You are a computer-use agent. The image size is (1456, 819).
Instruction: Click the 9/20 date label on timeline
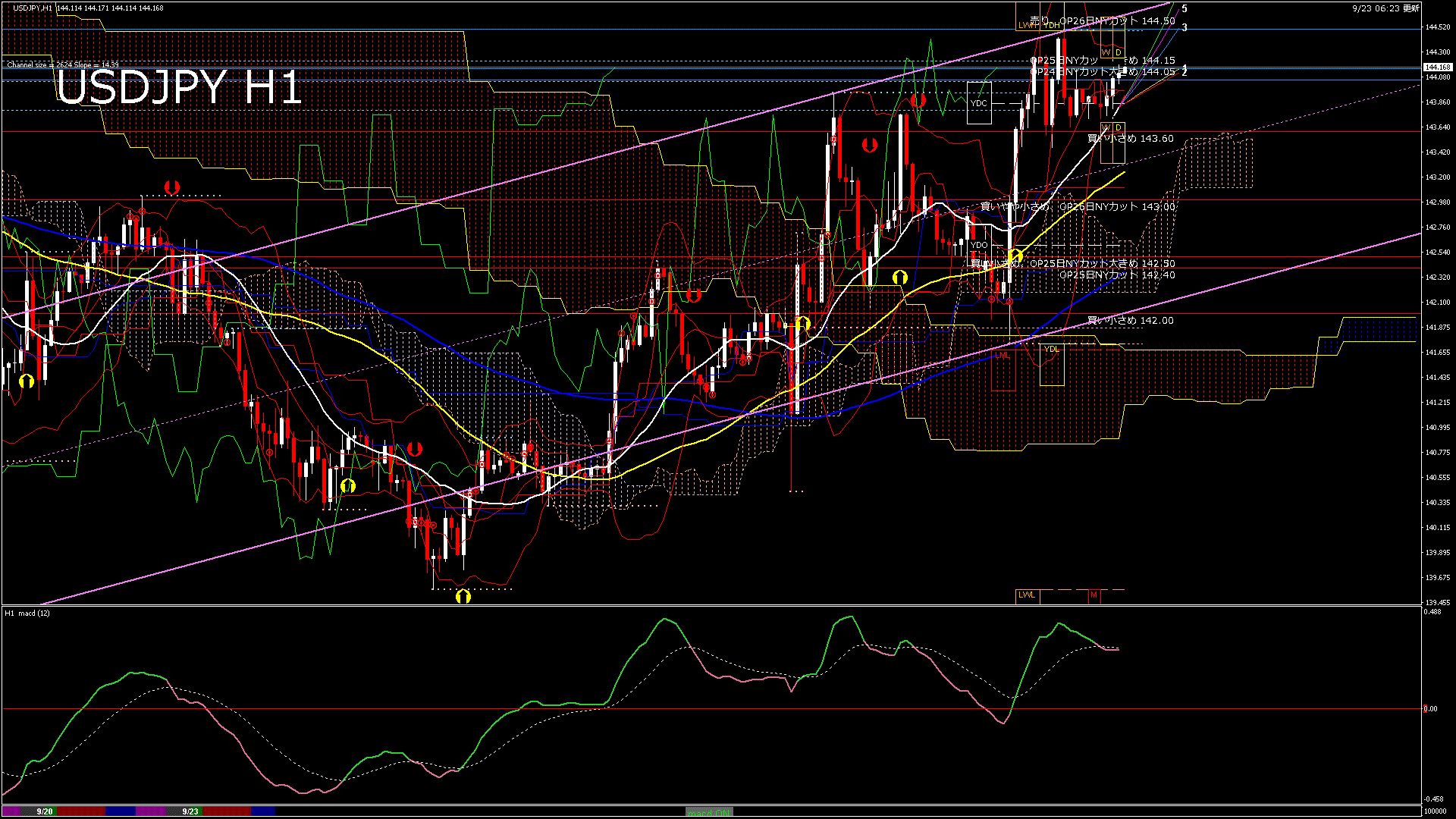(x=45, y=811)
